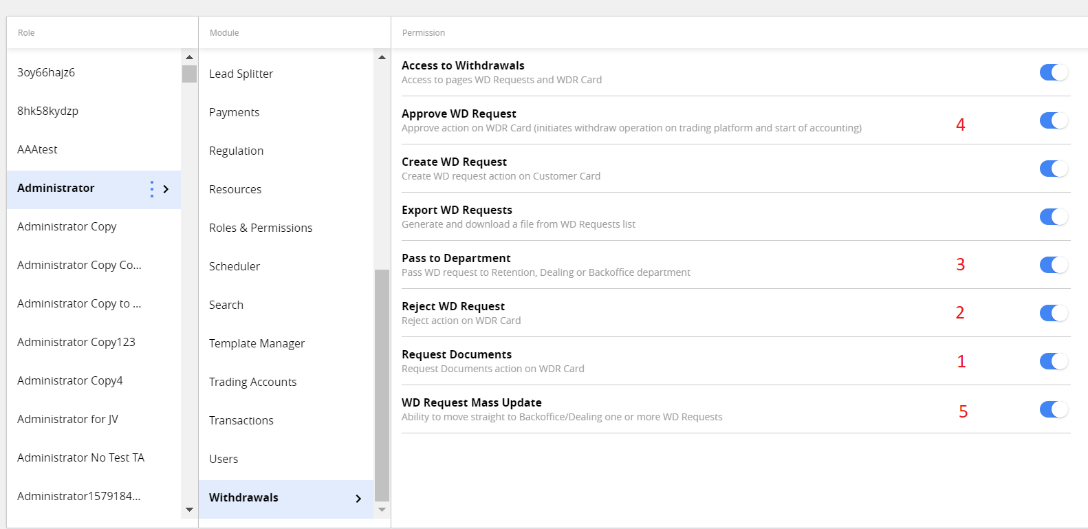Click the Request Documents title
This screenshot has height=529, width=1088.
click(457, 355)
